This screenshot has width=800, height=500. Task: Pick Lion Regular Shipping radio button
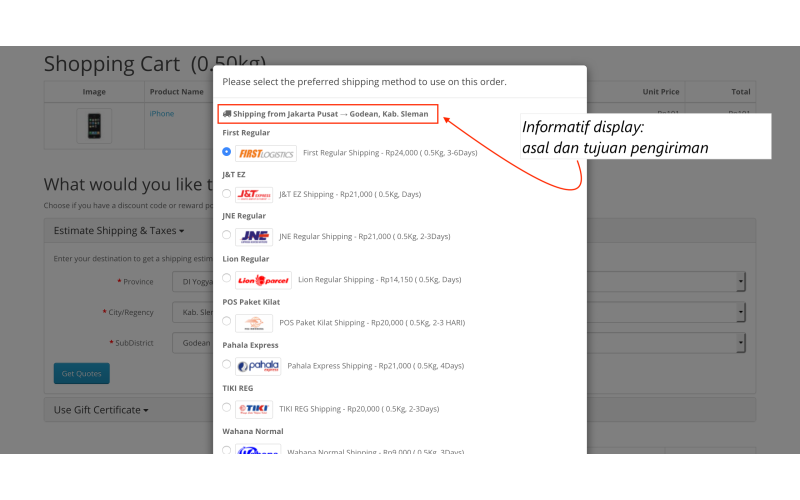pos(227,278)
